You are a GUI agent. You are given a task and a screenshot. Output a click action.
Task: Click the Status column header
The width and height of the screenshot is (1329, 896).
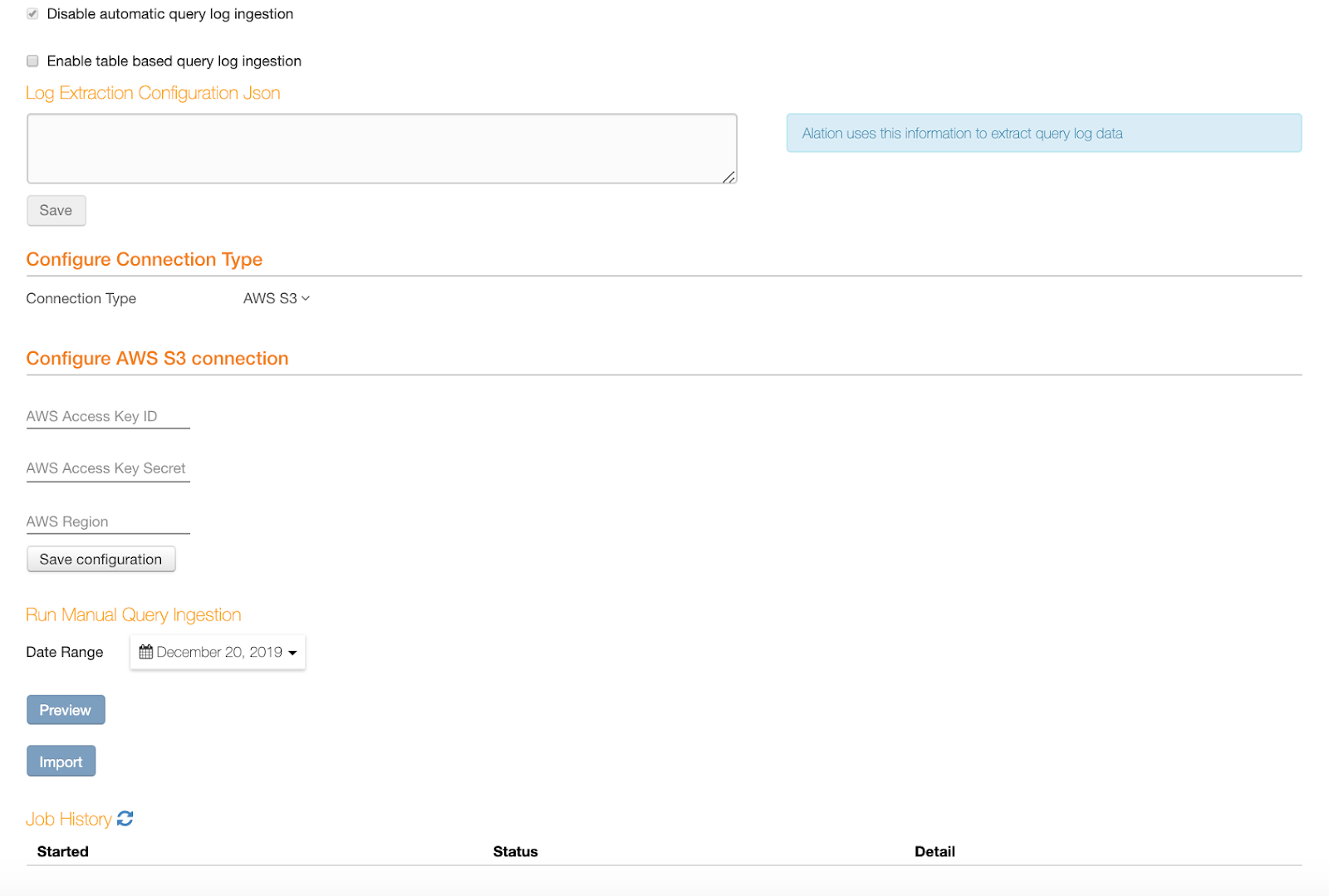click(x=516, y=851)
